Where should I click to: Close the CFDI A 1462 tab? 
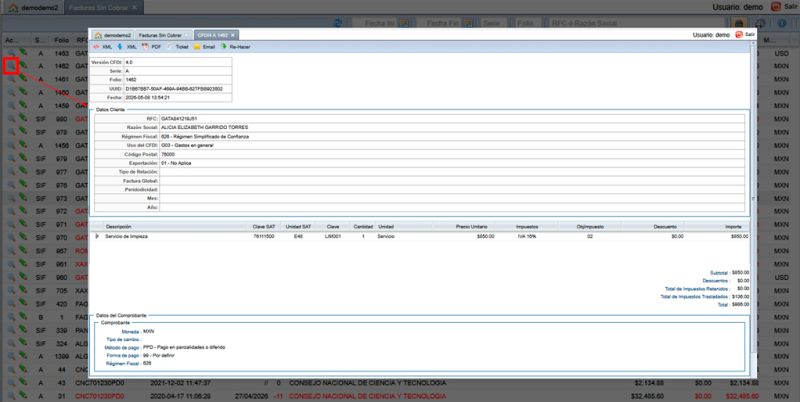click(233, 35)
